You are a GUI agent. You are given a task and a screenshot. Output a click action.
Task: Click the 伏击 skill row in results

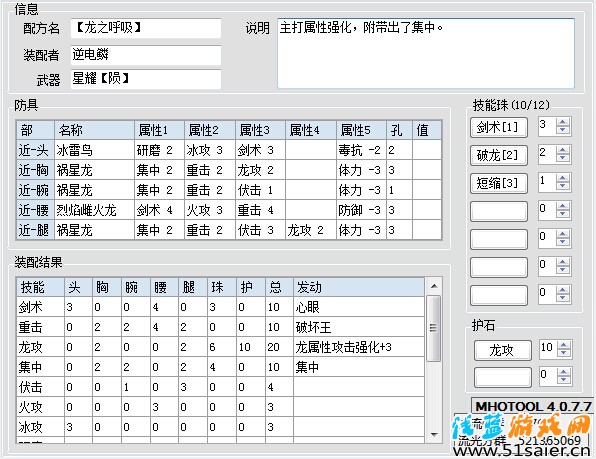point(220,387)
